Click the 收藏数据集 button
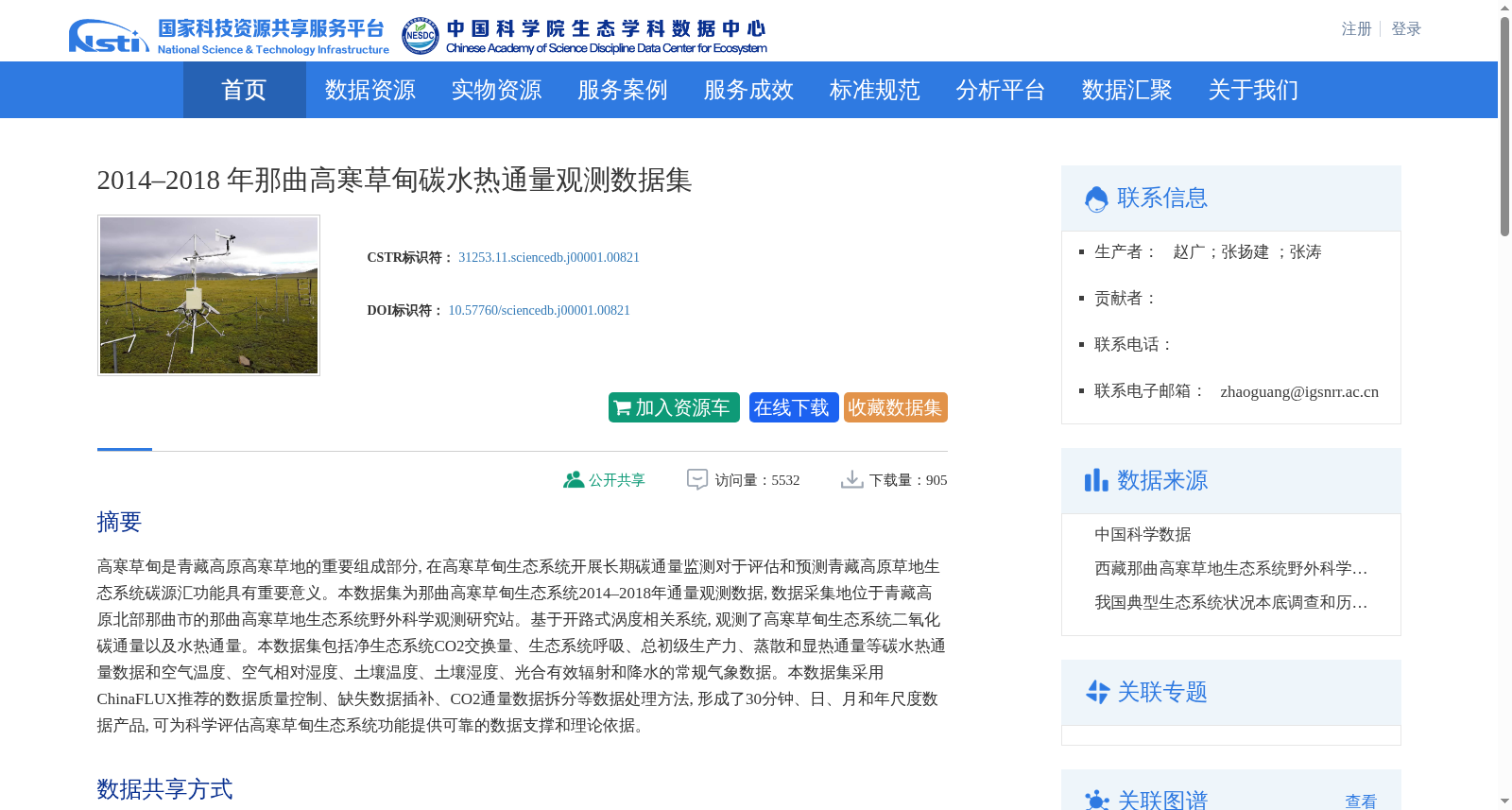Viewport: 1512px width, 810px height. (x=896, y=407)
